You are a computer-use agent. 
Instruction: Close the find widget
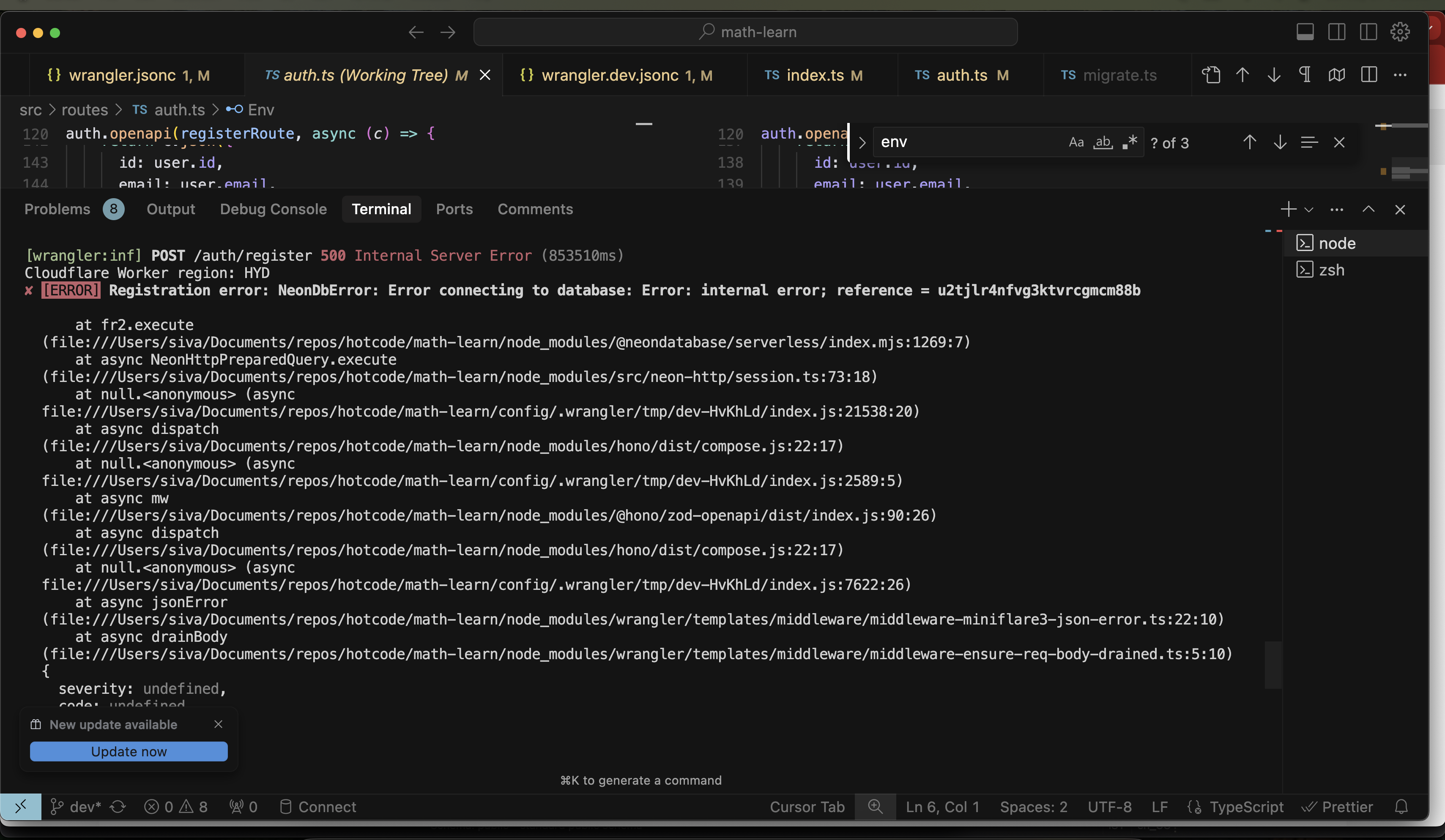click(x=1339, y=142)
